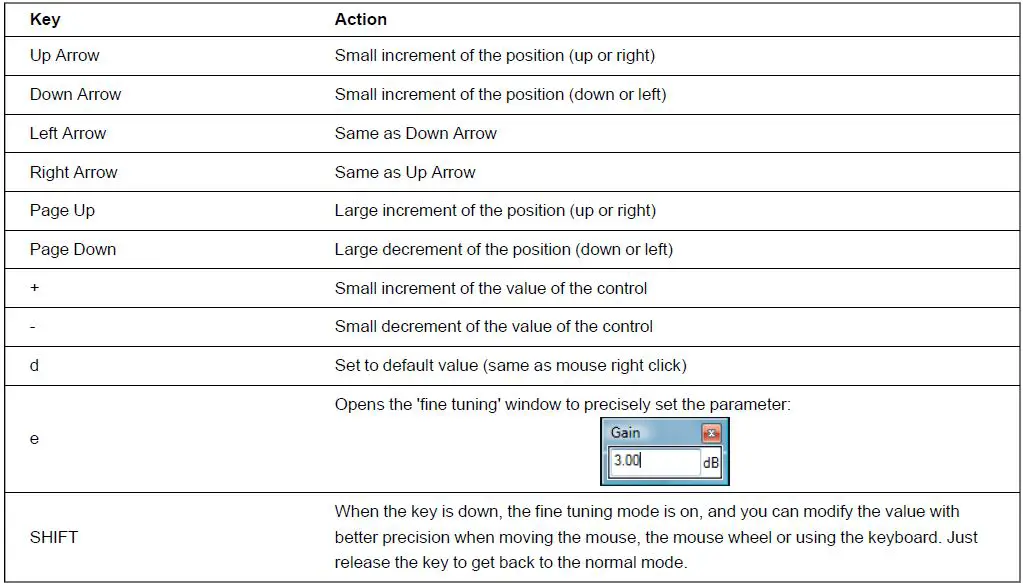The width and height of the screenshot is (1023, 583).
Task: Click the e key shortcut entry
Action: click(33, 438)
